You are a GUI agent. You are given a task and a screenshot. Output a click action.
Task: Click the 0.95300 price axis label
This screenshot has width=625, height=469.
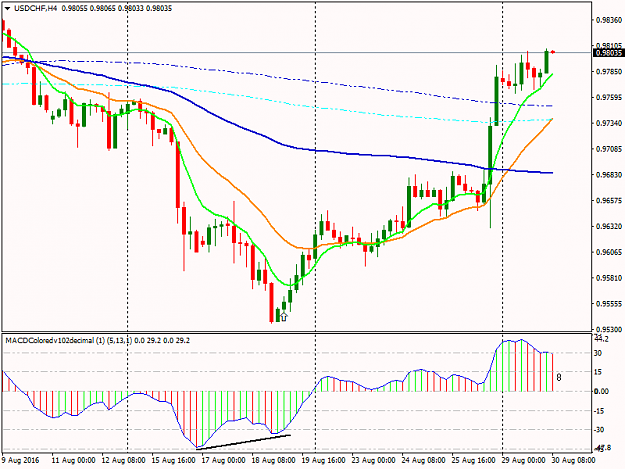(x=609, y=330)
